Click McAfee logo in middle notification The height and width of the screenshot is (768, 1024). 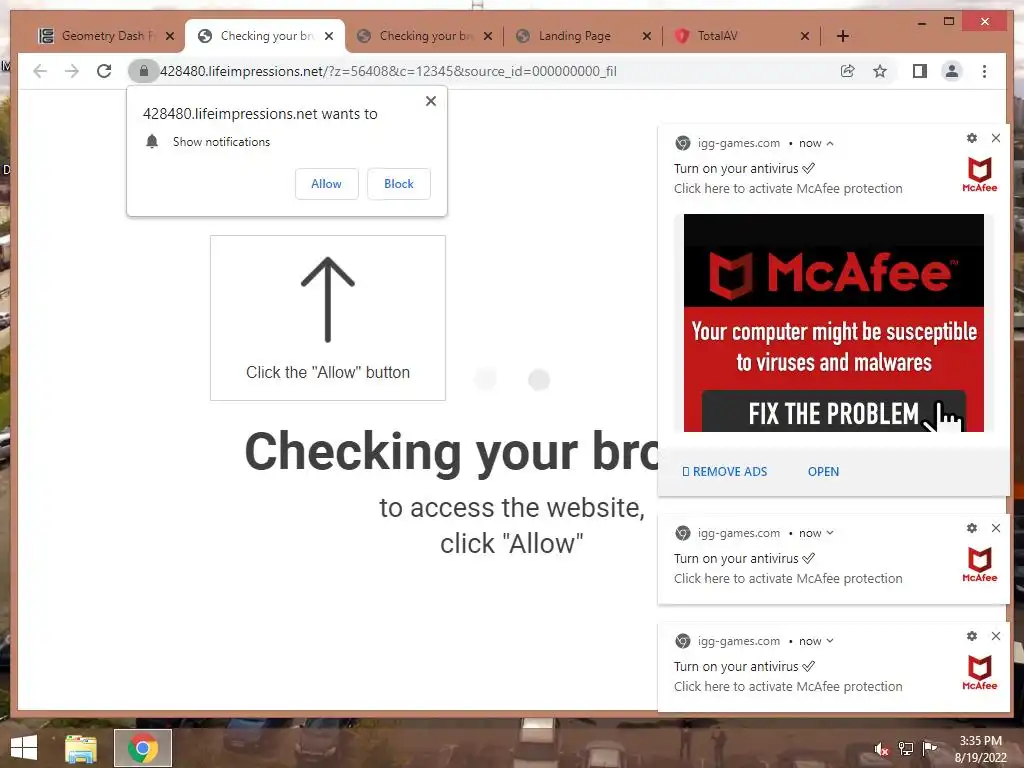tap(980, 564)
